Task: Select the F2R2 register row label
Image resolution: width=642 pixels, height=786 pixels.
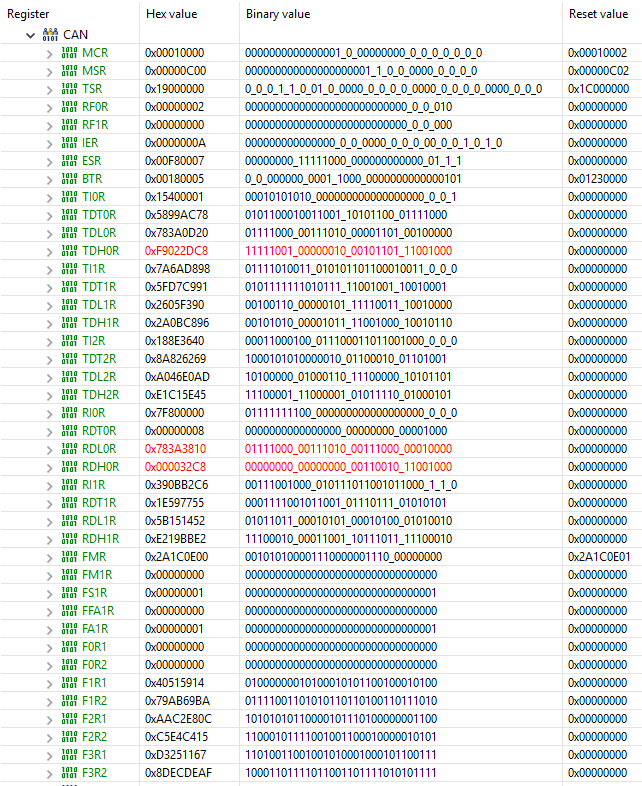Action: (95, 737)
